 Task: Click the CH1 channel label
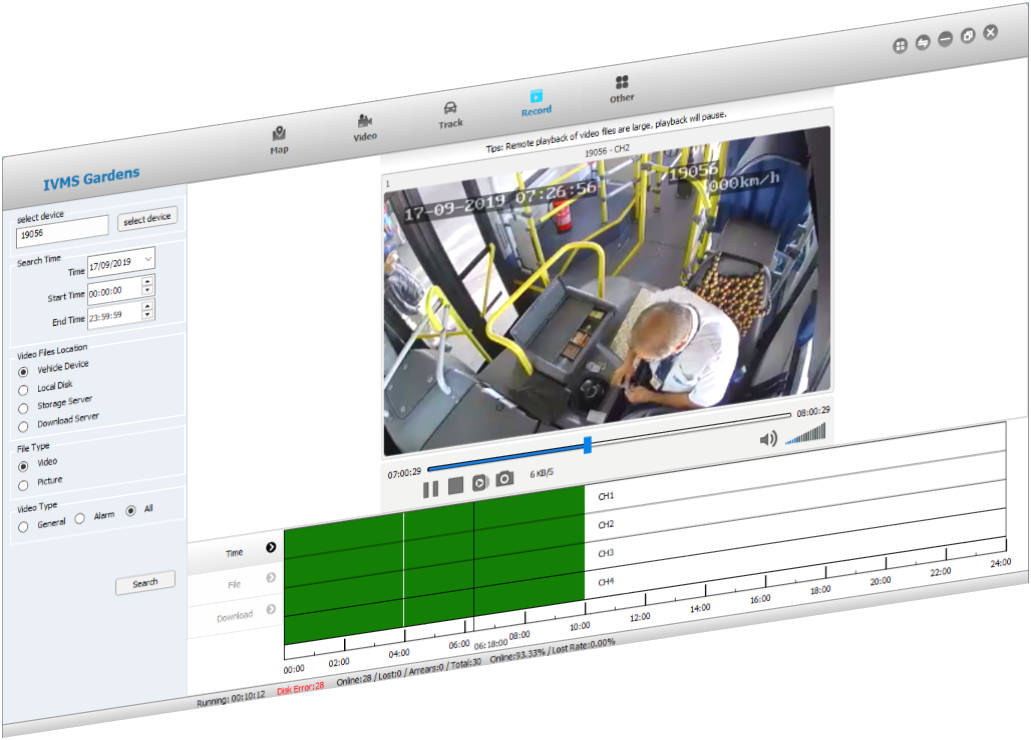tap(606, 496)
